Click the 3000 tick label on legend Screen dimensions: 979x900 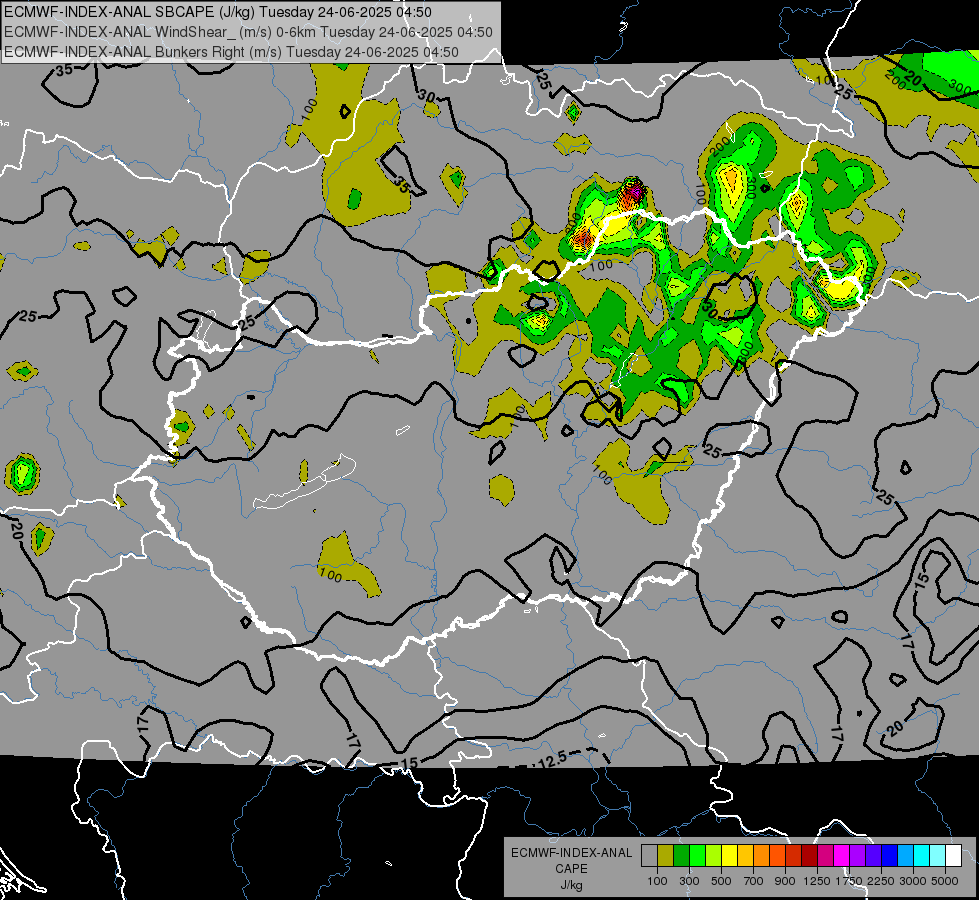913,881
